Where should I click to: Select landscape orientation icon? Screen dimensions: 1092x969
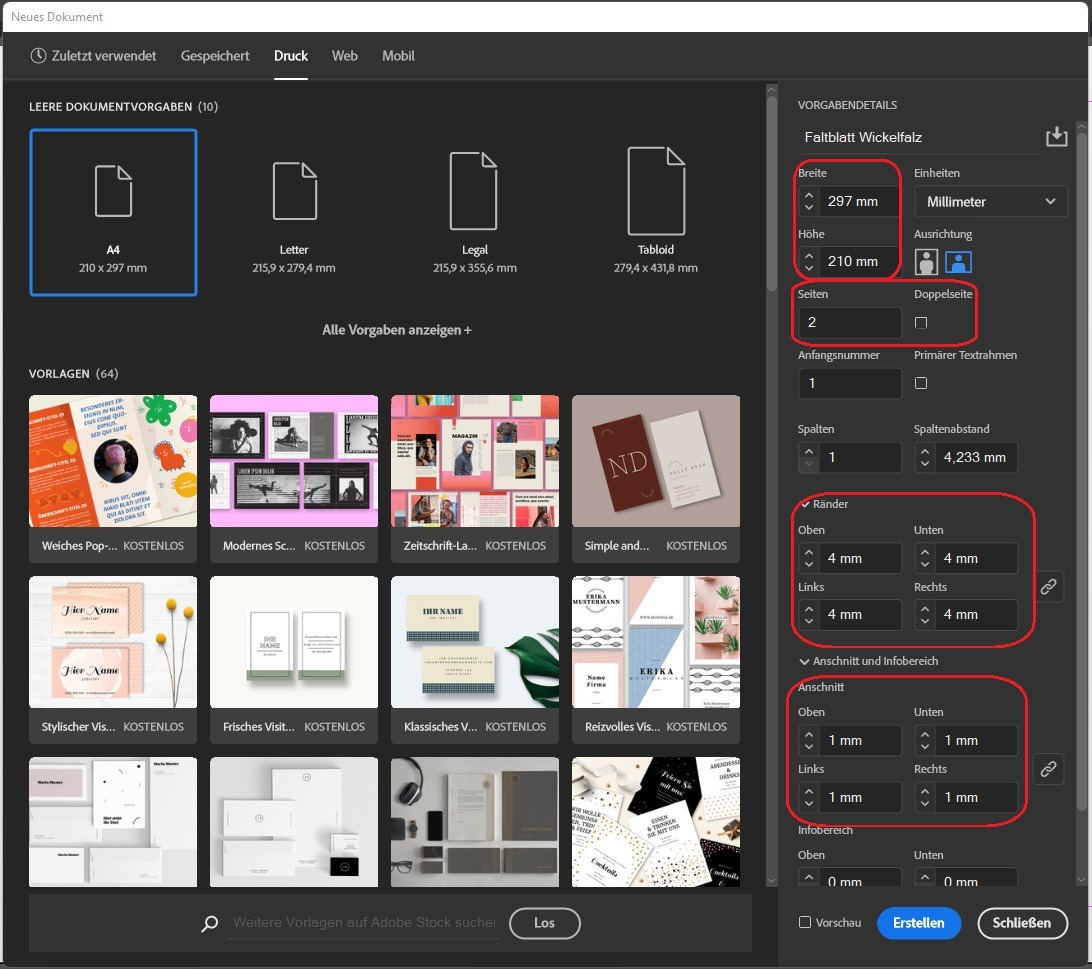tap(958, 262)
